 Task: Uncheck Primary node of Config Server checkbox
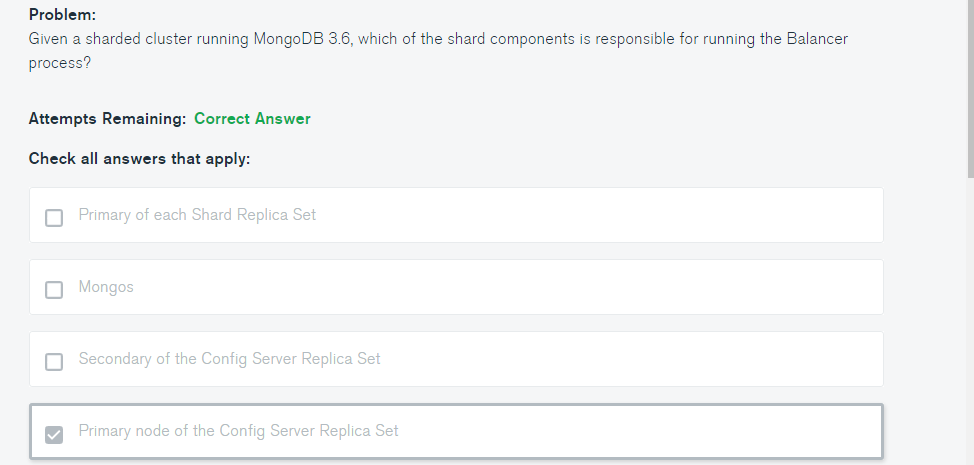[54, 434]
